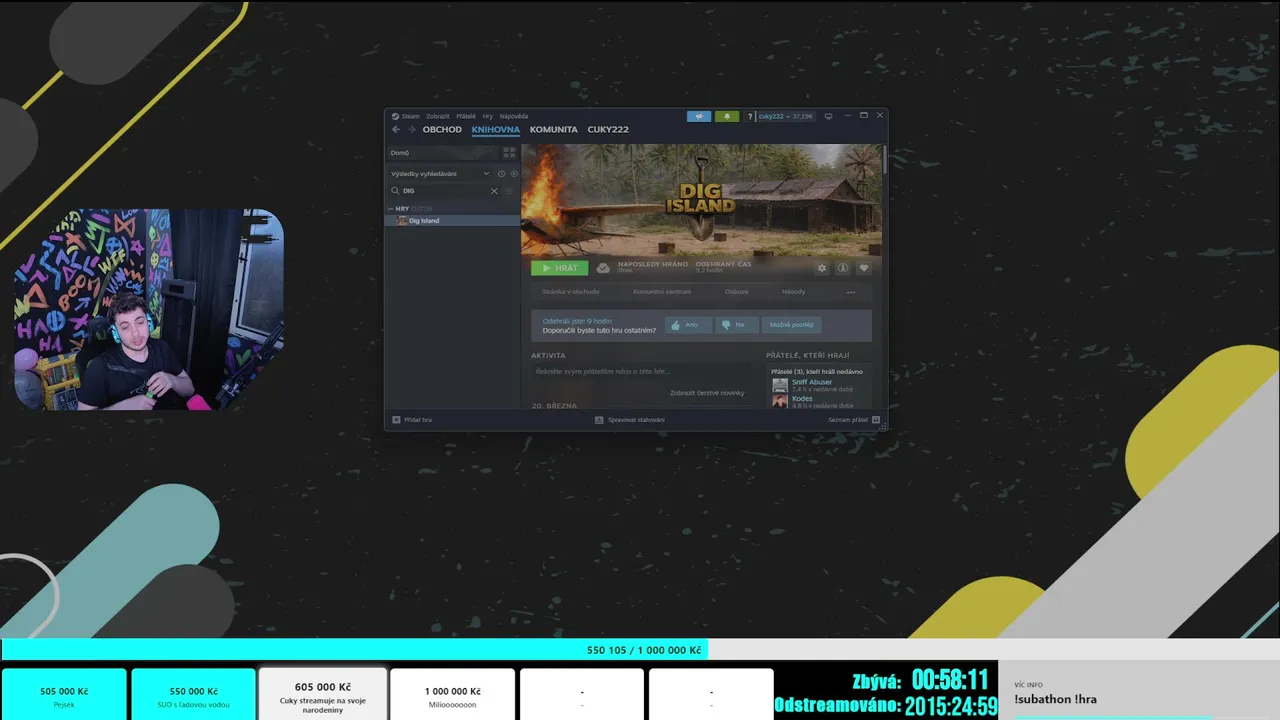The height and width of the screenshot is (720, 1280).
Task: Open Sniff Abuser's avatar
Action: 780,385
